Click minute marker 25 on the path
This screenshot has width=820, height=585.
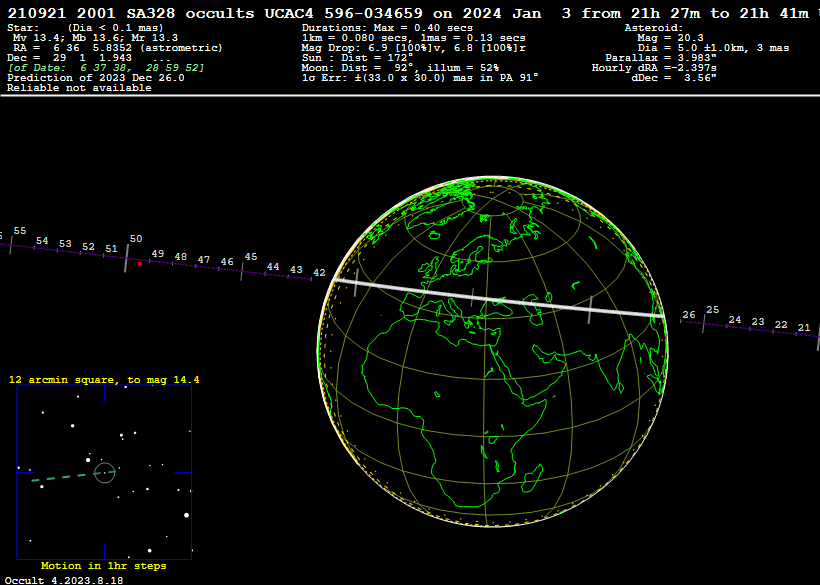point(713,310)
